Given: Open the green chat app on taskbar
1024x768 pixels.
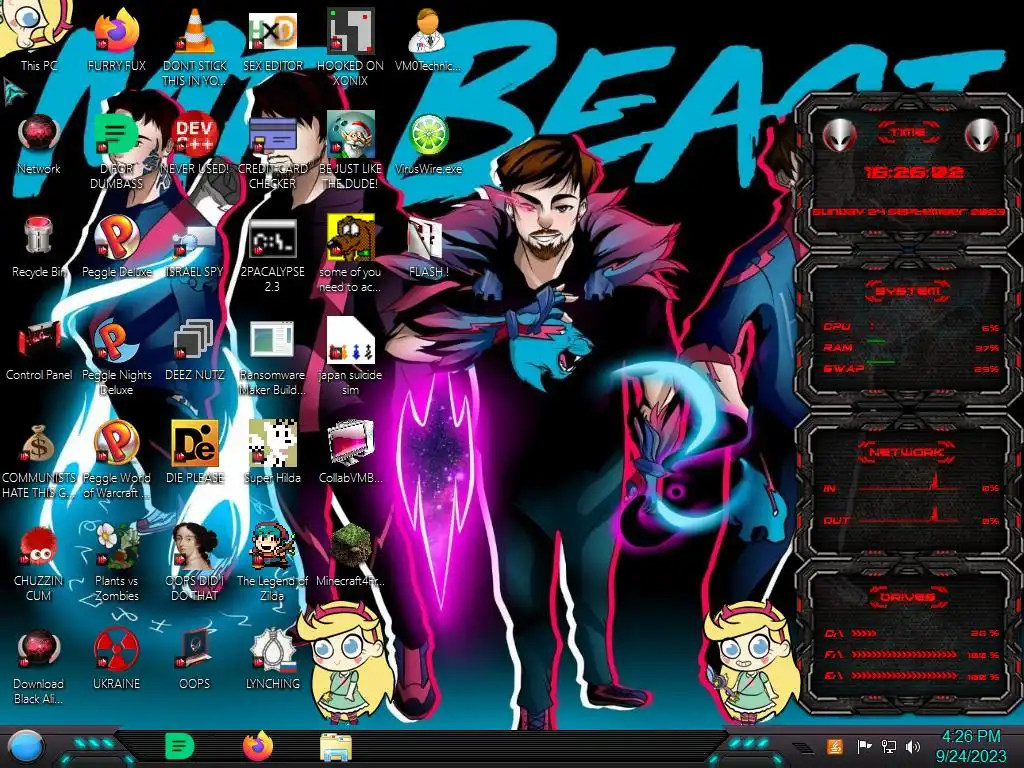Looking at the screenshot, I should 180,746.
